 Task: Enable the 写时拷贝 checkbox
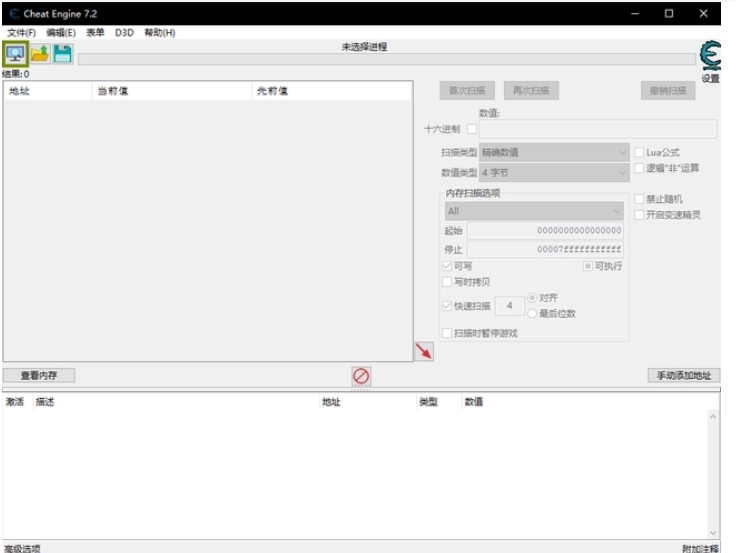point(447,282)
